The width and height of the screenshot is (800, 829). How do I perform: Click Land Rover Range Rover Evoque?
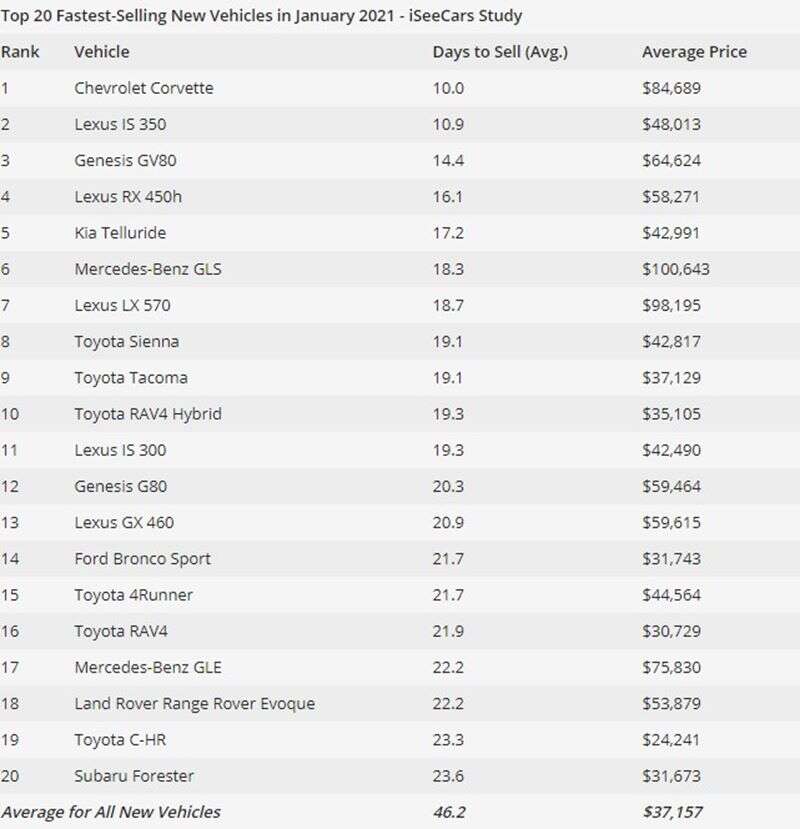click(194, 703)
